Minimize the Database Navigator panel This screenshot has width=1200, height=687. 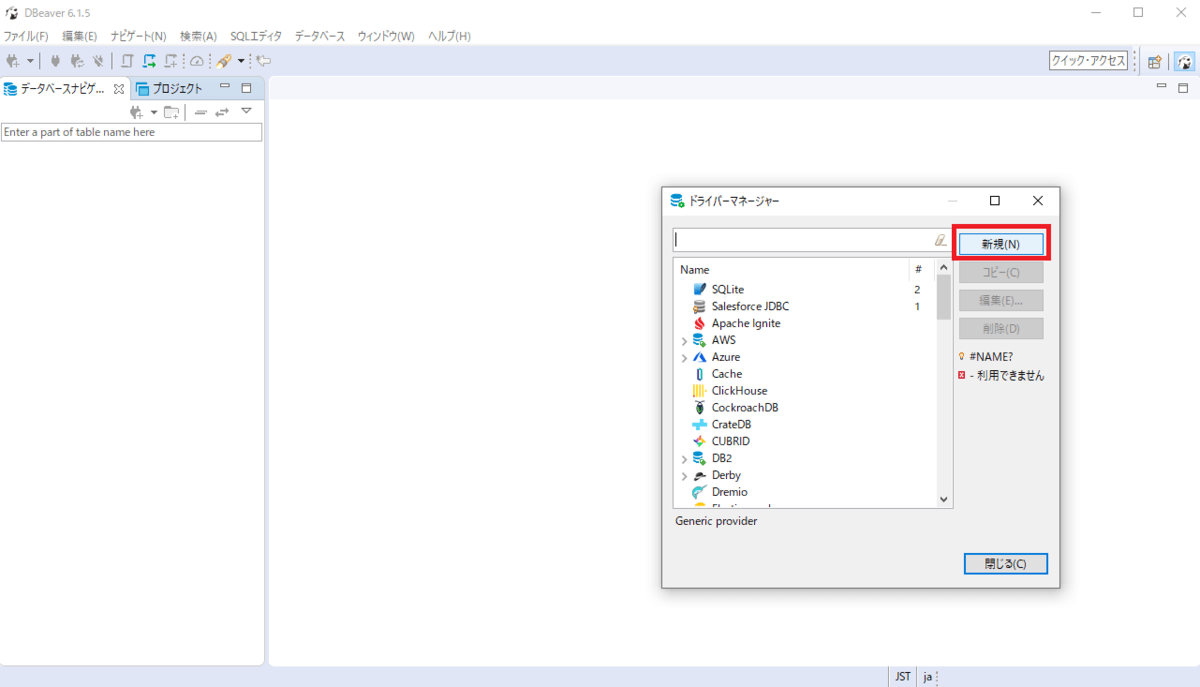(x=225, y=87)
